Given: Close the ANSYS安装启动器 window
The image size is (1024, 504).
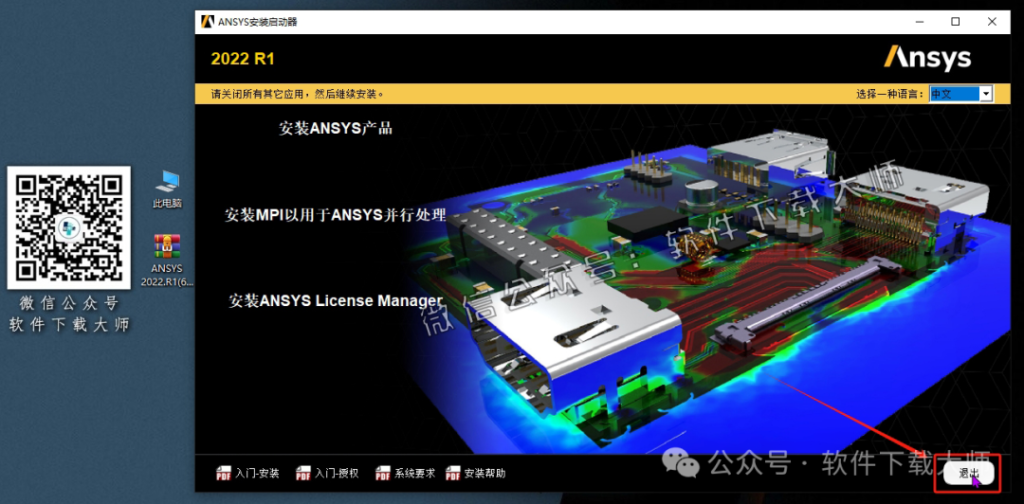Looking at the screenshot, I should pyautogui.click(x=992, y=22).
